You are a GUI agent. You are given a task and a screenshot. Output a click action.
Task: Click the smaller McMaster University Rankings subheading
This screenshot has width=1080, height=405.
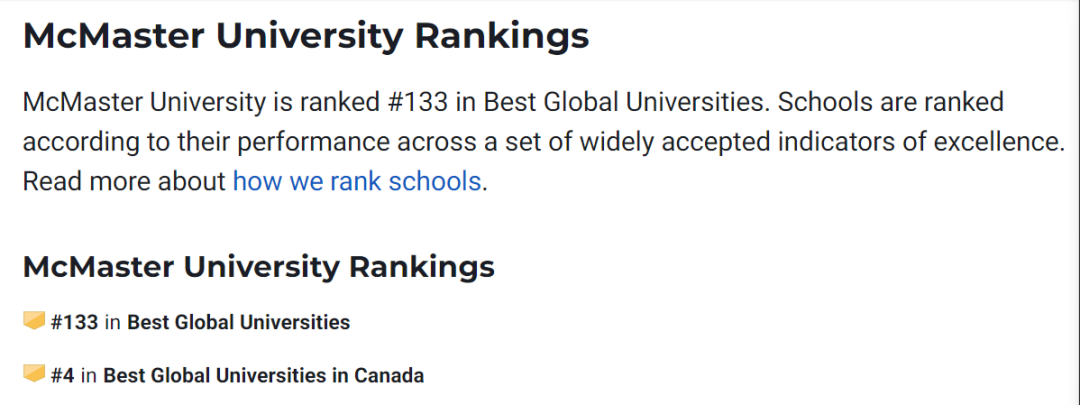[x=258, y=267]
